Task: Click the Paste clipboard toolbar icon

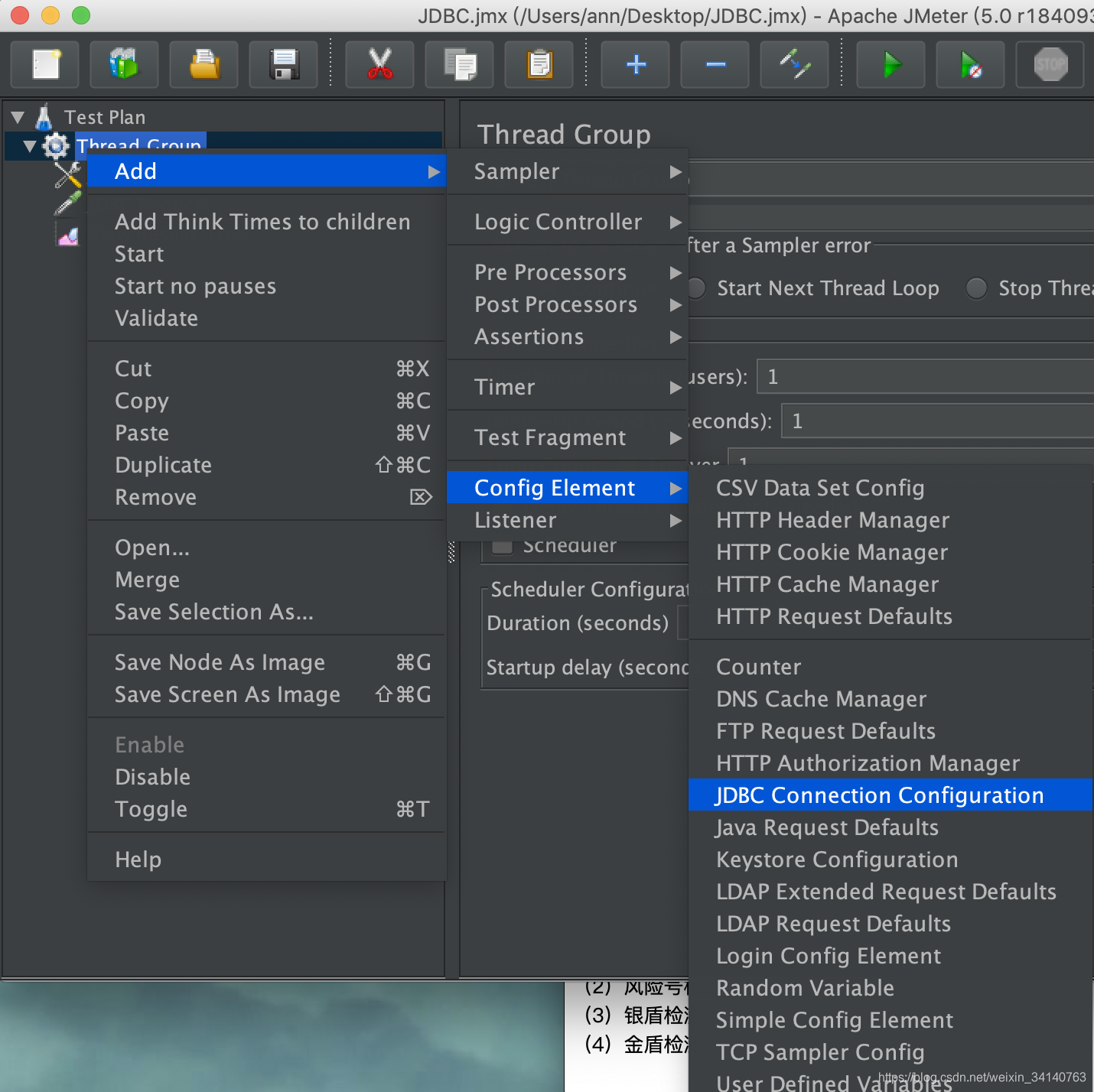Action: (x=540, y=64)
